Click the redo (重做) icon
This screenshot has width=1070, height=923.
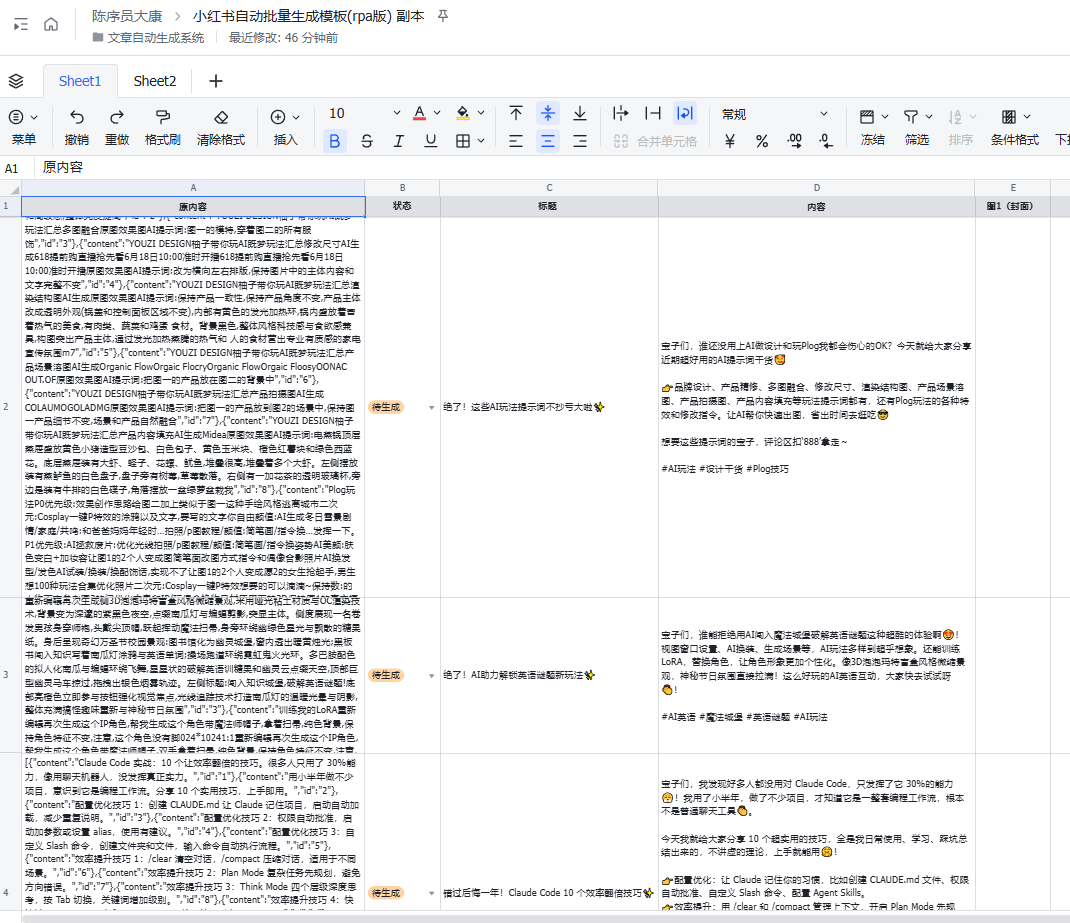click(117, 117)
